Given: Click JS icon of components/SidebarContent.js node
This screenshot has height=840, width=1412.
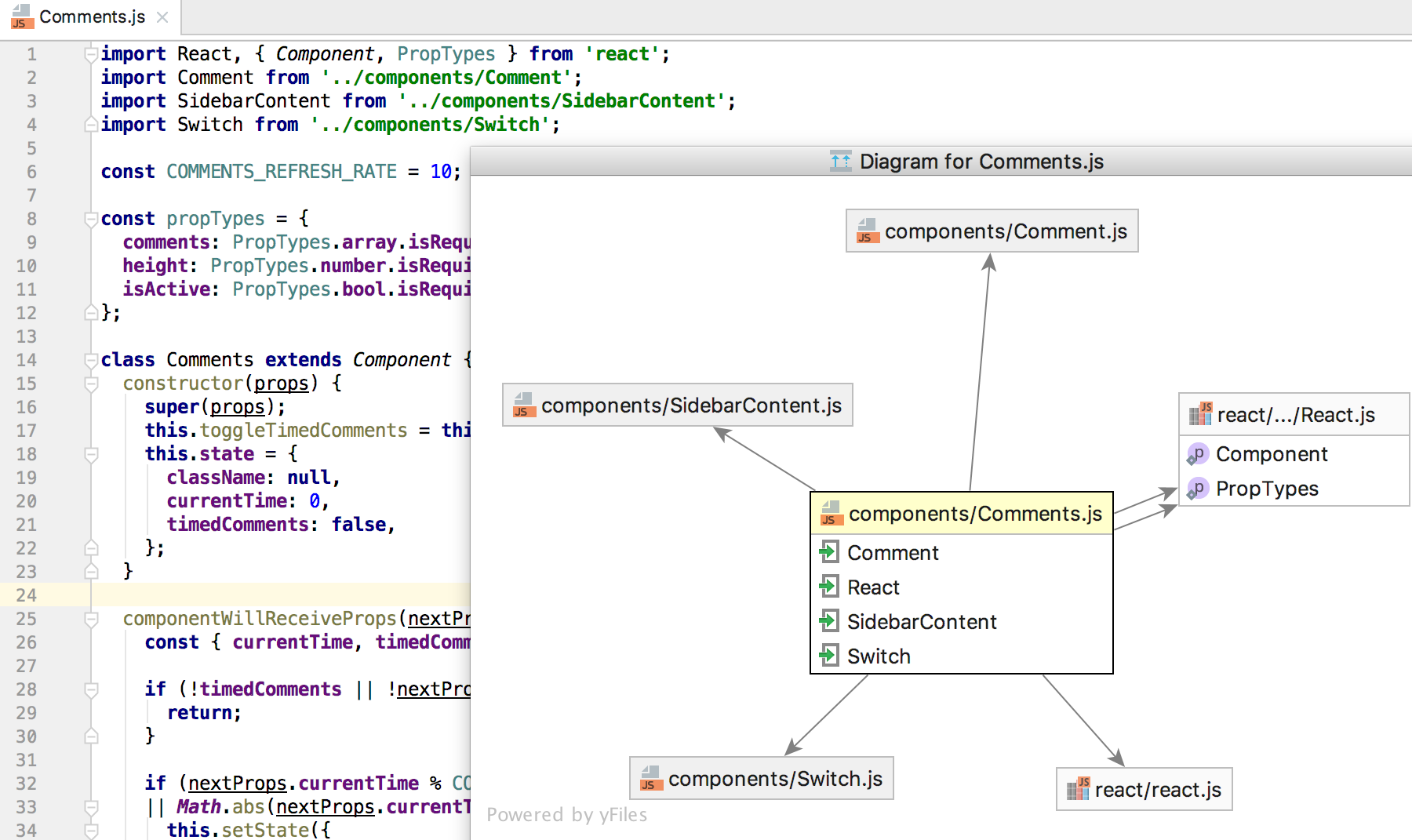Looking at the screenshot, I should click(523, 405).
